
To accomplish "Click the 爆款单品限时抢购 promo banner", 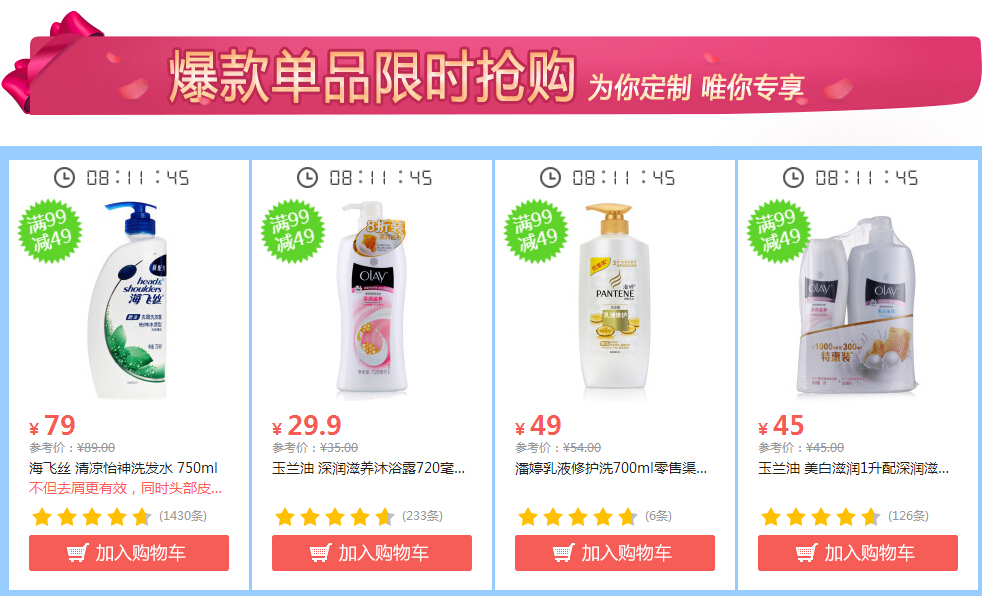I will click(491, 74).
